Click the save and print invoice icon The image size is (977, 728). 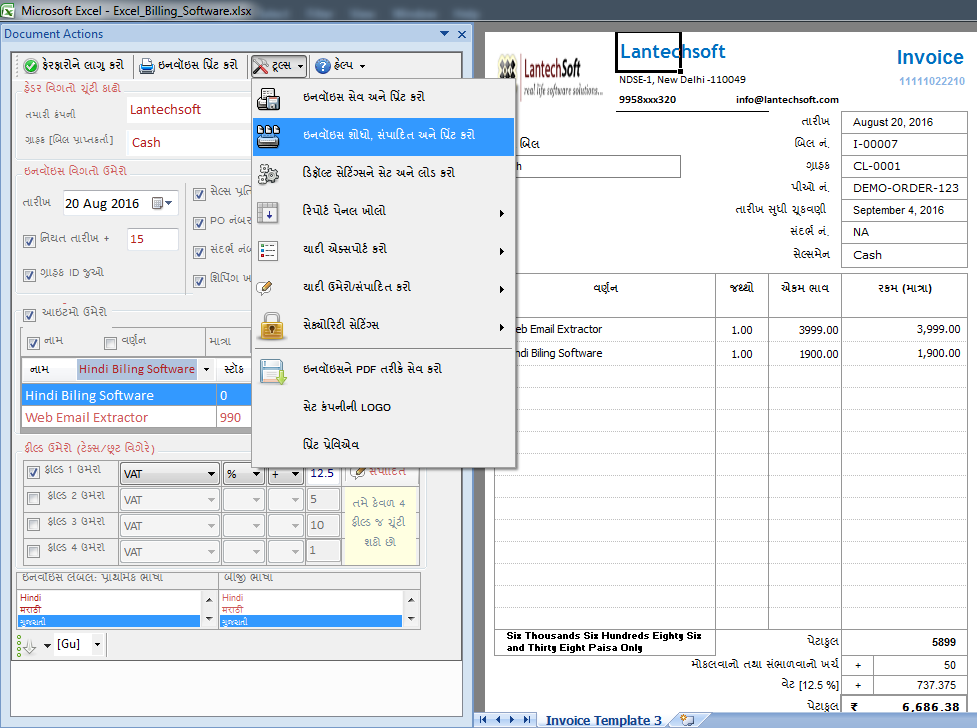click(269, 98)
